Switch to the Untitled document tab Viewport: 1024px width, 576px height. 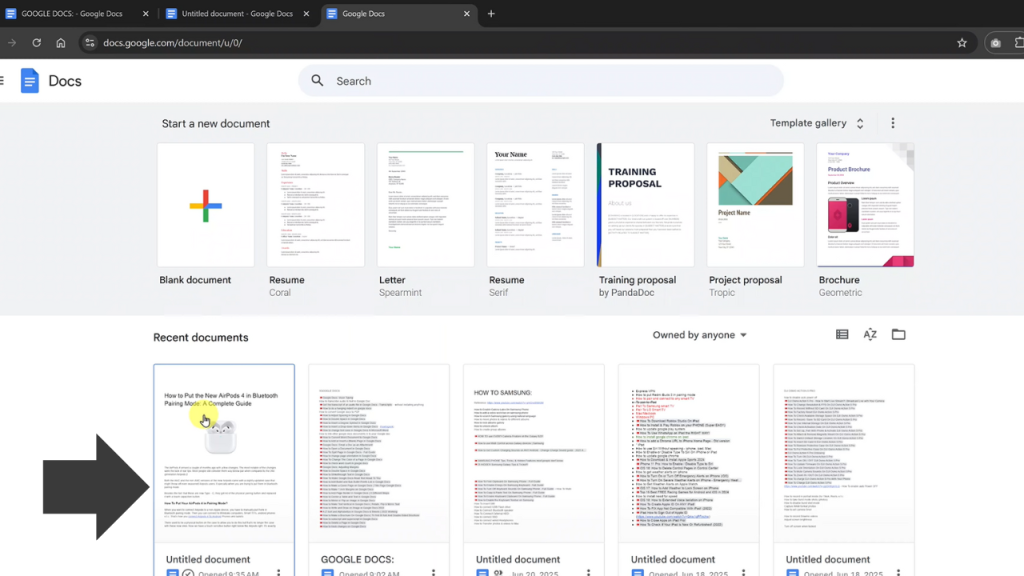[237, 14]
